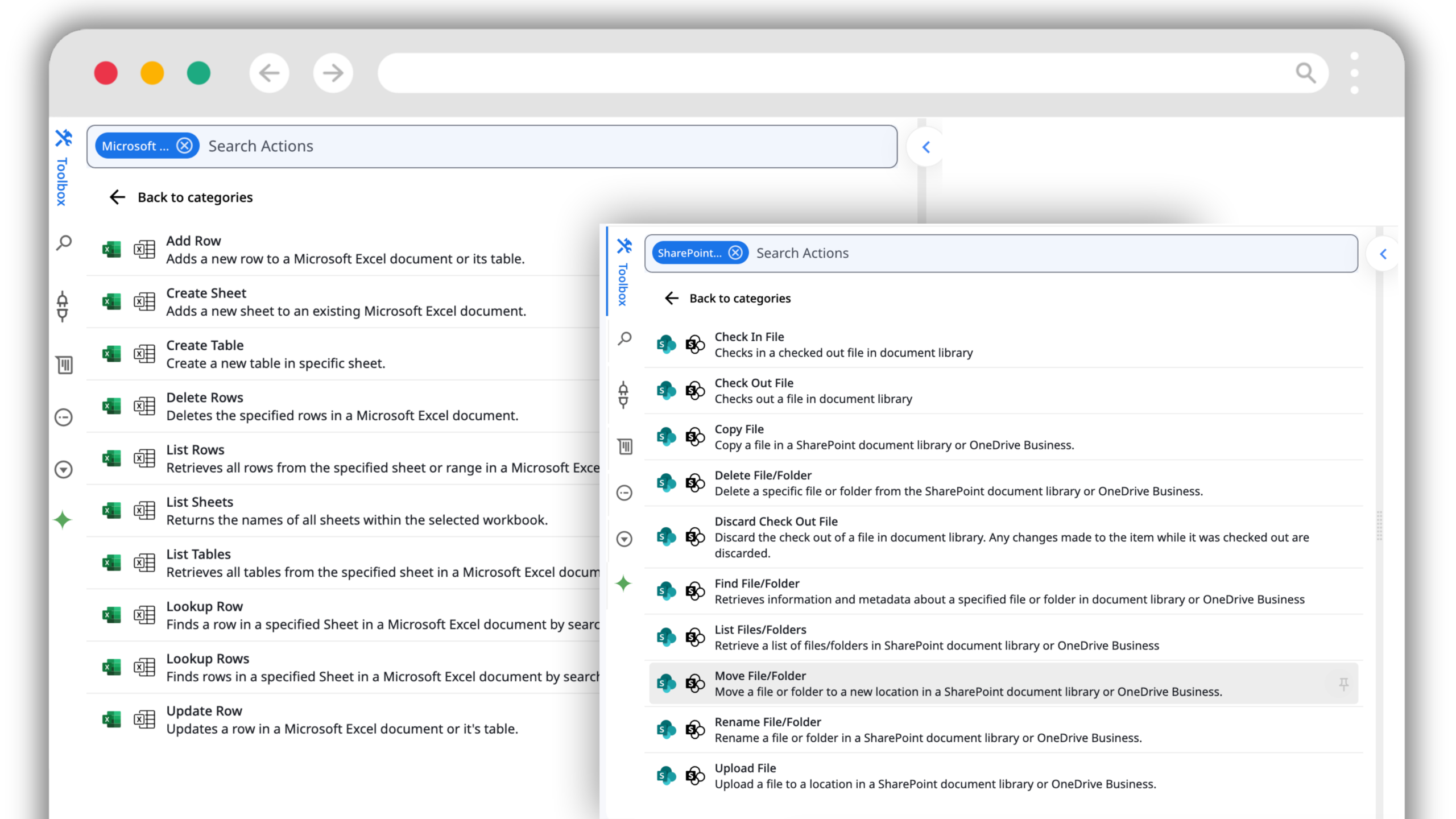
Task: Remove the SharePoint filter chip from search
Action: click(735, 253)
